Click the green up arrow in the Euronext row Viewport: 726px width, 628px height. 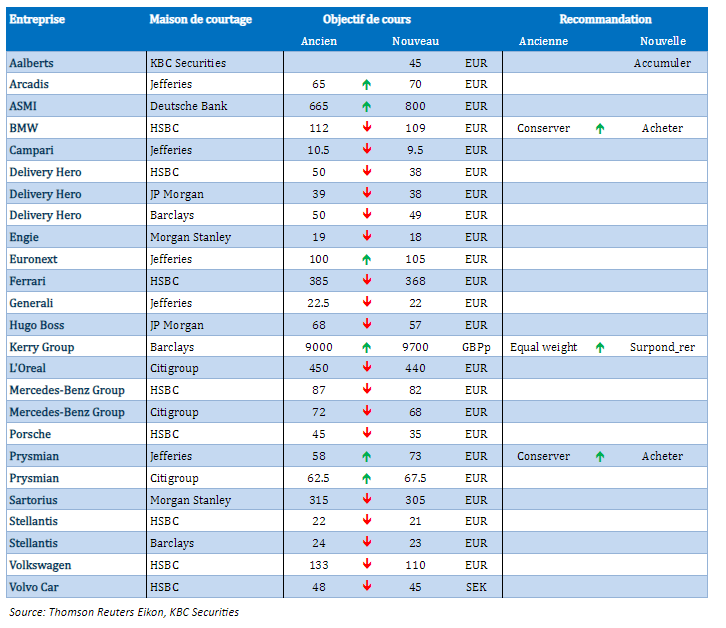[367, 260]
